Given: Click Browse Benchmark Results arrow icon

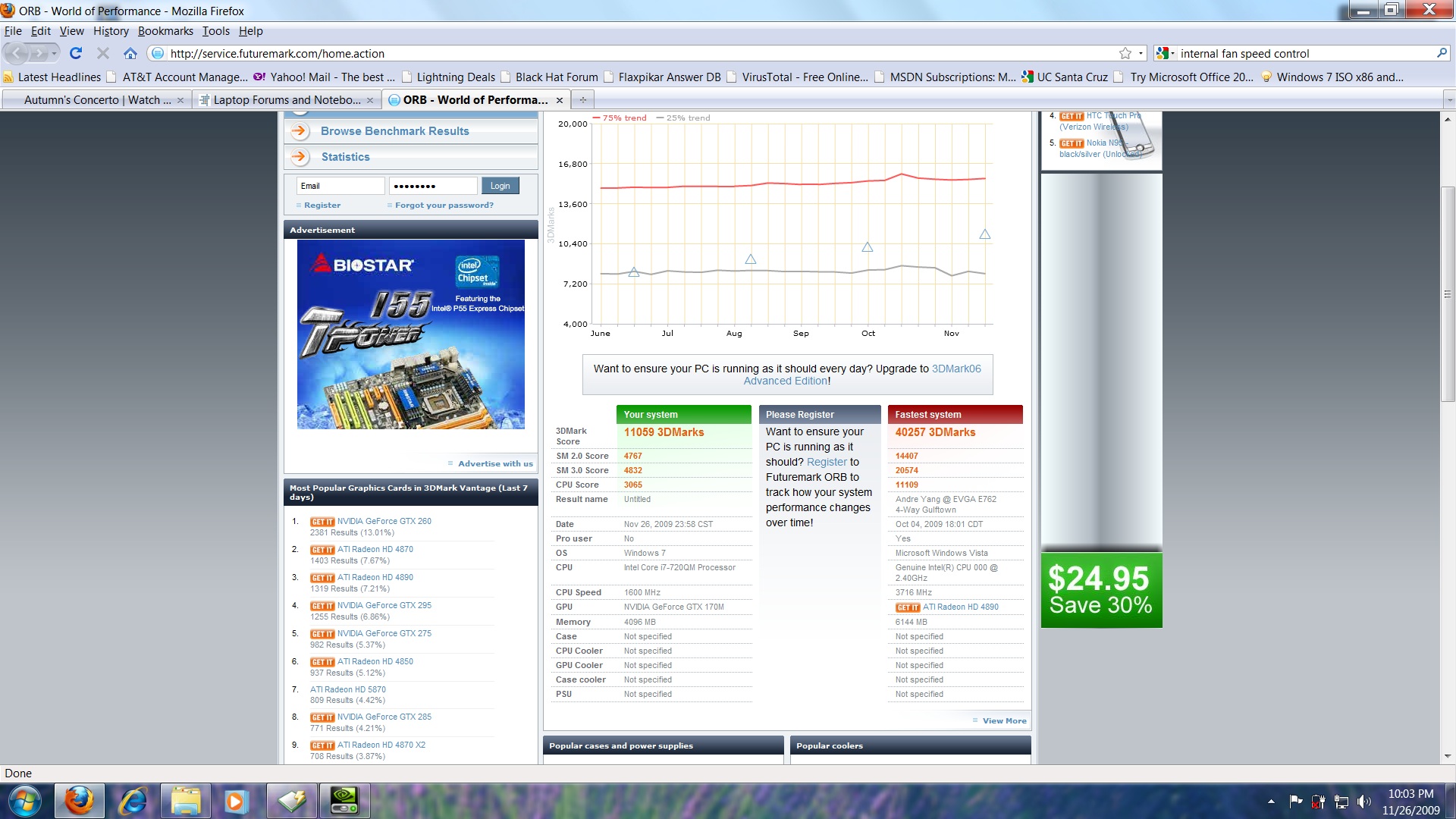Looking at the screenshot, I should pos(300,131).
